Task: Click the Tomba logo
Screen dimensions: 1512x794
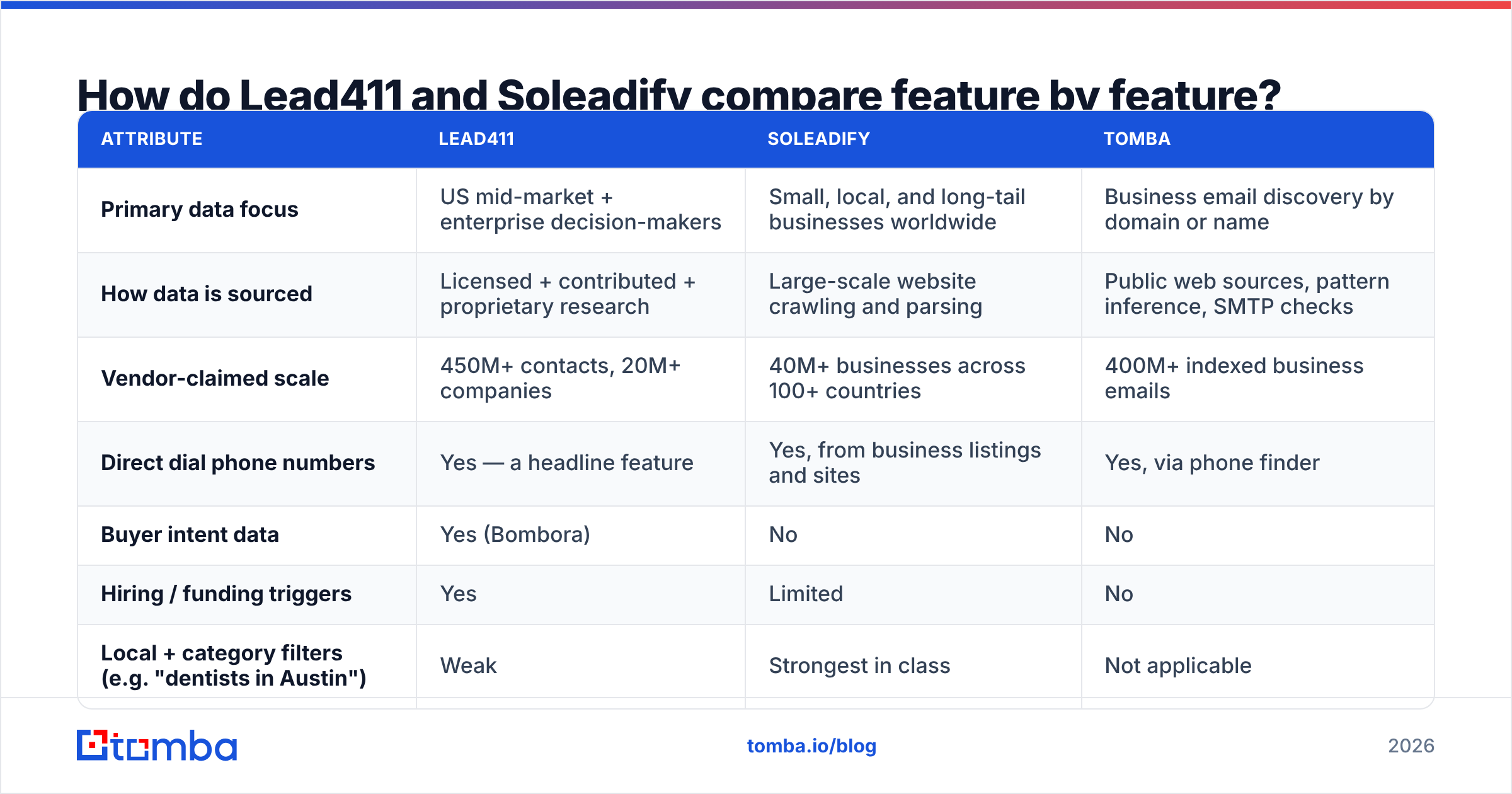Action: (x=157, y=745)
